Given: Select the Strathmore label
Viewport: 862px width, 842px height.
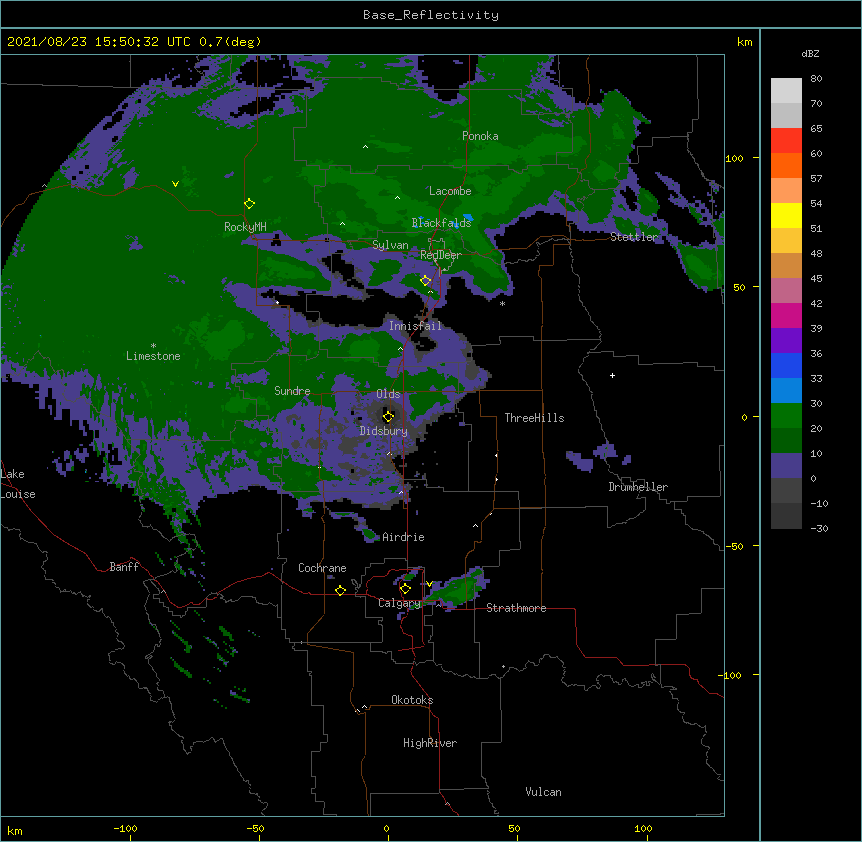Looking at the screenshot, I should tap(516, 608).
